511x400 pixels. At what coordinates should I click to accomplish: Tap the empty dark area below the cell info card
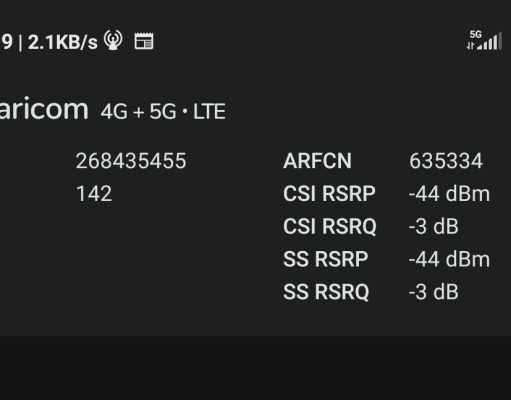[255, 368]
